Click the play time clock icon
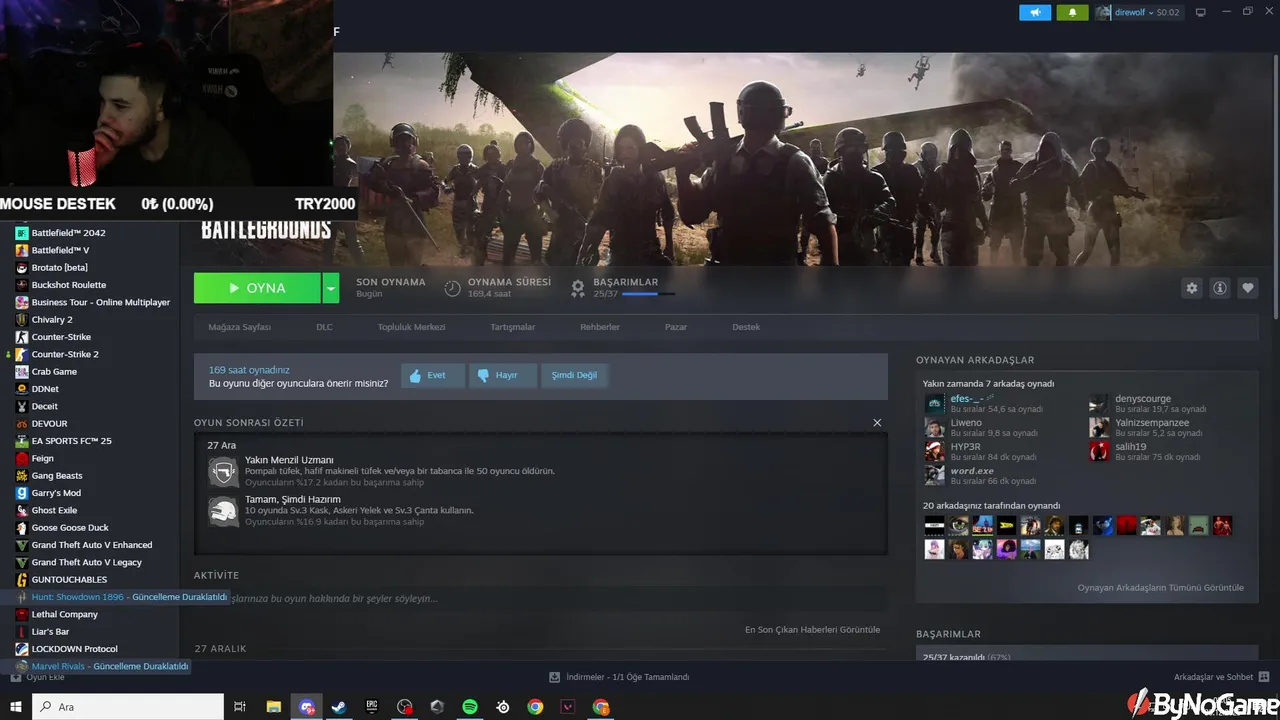This screenshot has height=720, width=1280. tap(452, 288)
